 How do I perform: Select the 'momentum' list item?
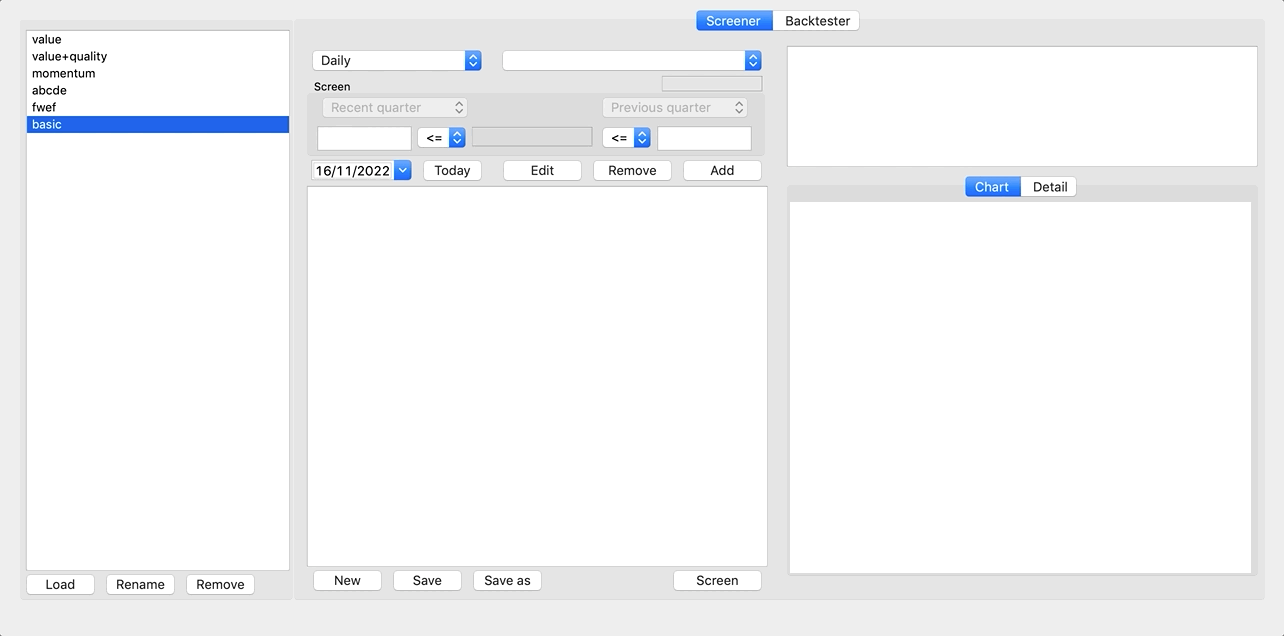tap(158, 74)
